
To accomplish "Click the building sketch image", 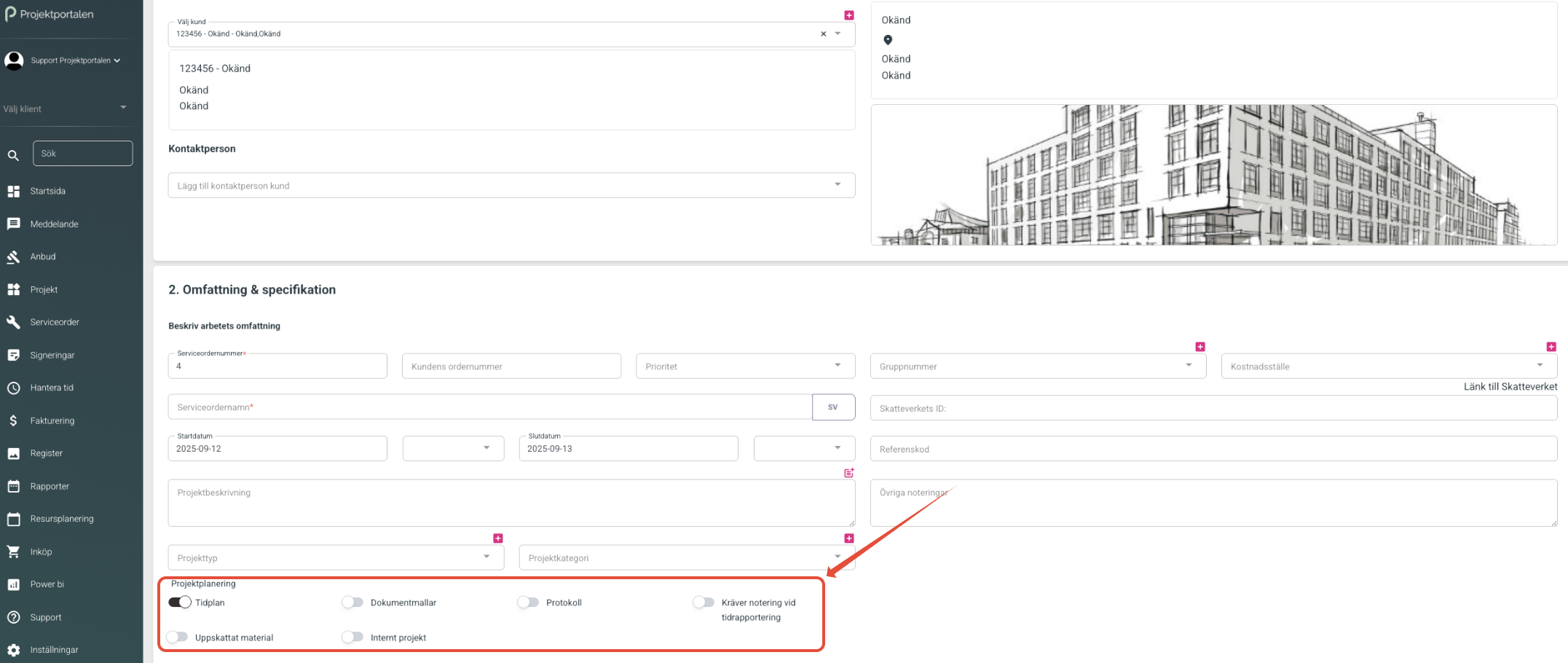I will click(1214, 175).
